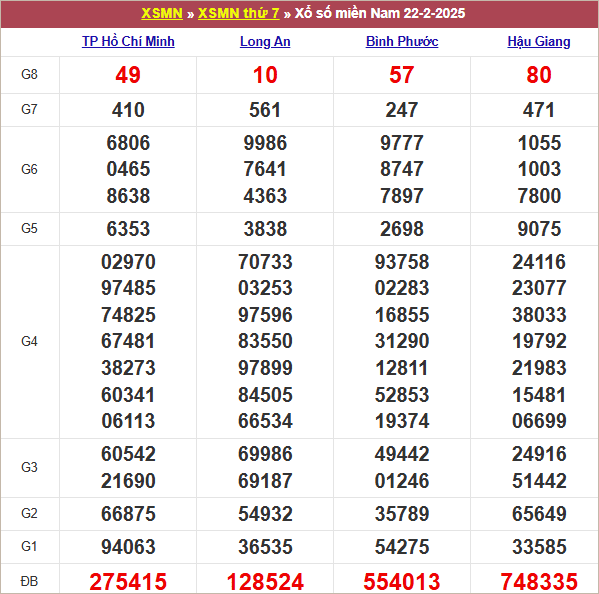This screenshot has width=599, height=594.
Task: Click the header text Xổ số miền Nam 22-2-2025
Action: [x=380, y=13]
